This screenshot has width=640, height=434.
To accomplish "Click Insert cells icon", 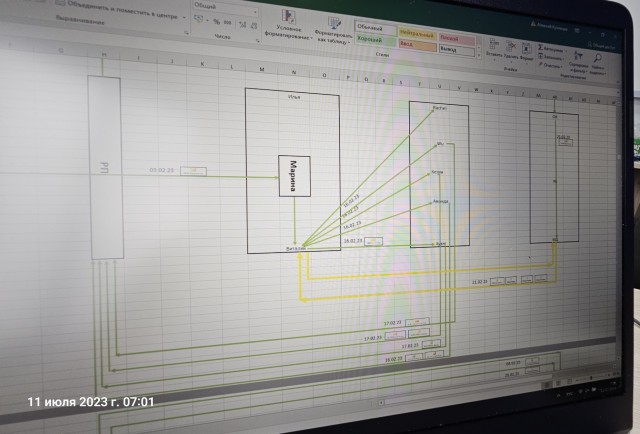I will (x=493, y=43).
